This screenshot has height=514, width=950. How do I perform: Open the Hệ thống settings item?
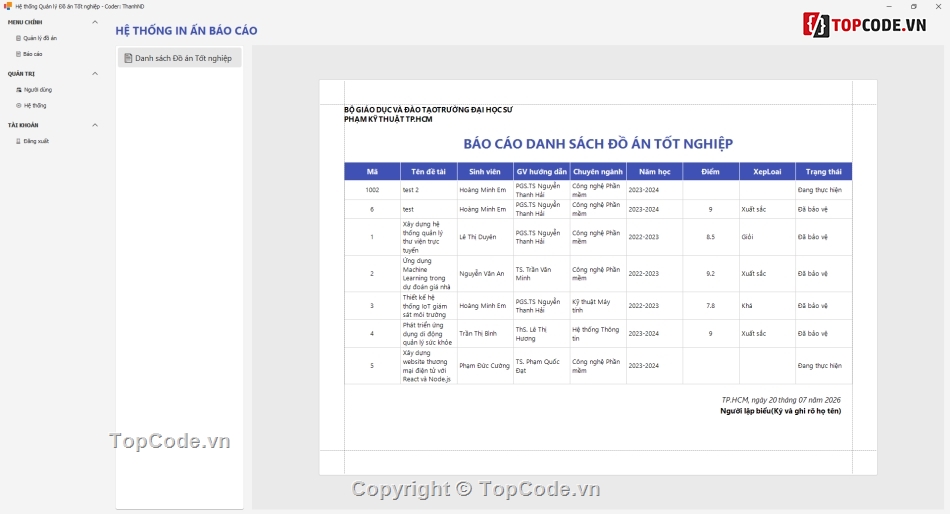31,105
